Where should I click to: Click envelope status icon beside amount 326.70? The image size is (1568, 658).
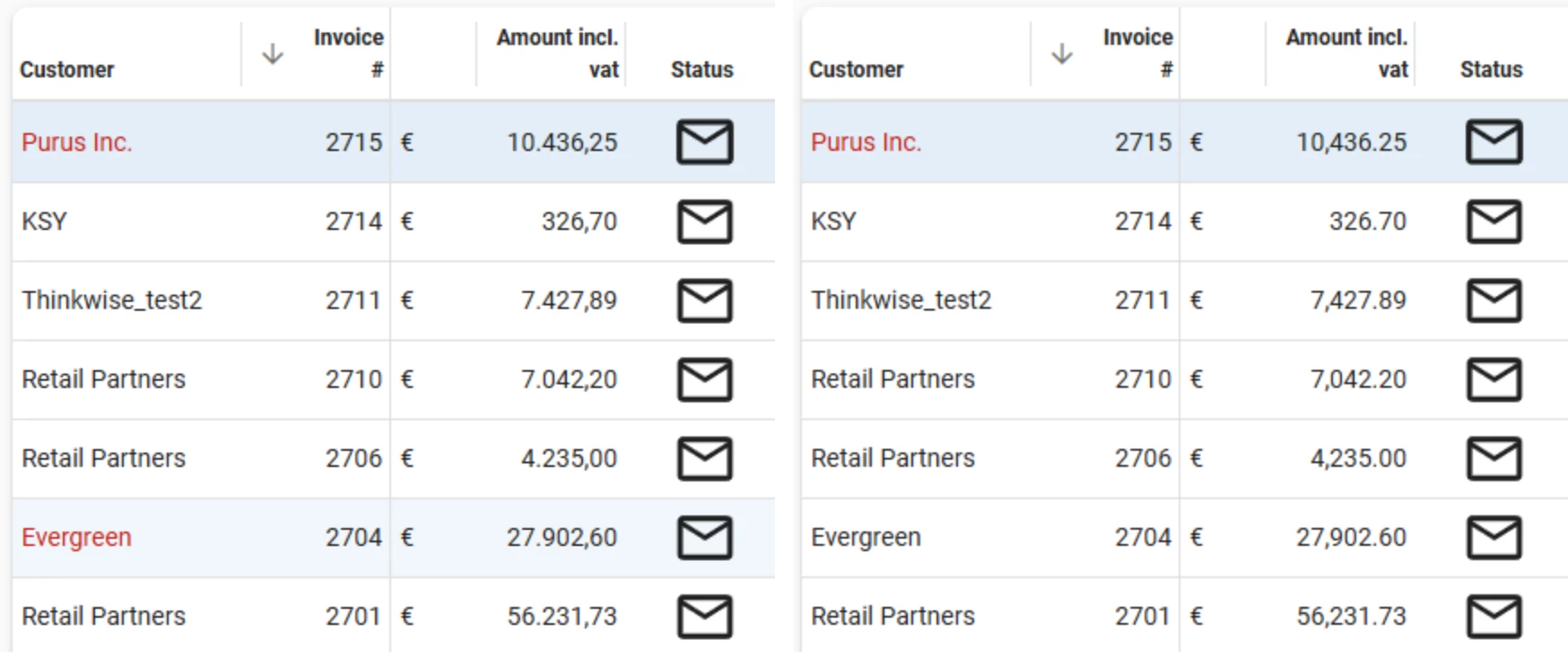pos(1494,221)
